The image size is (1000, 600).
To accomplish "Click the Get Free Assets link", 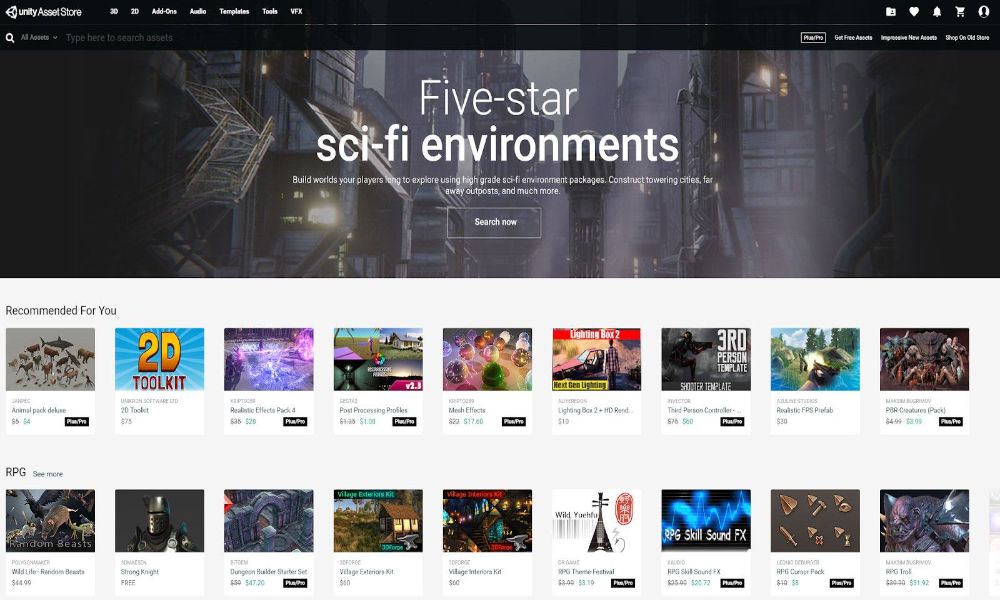I will point(852,36).
